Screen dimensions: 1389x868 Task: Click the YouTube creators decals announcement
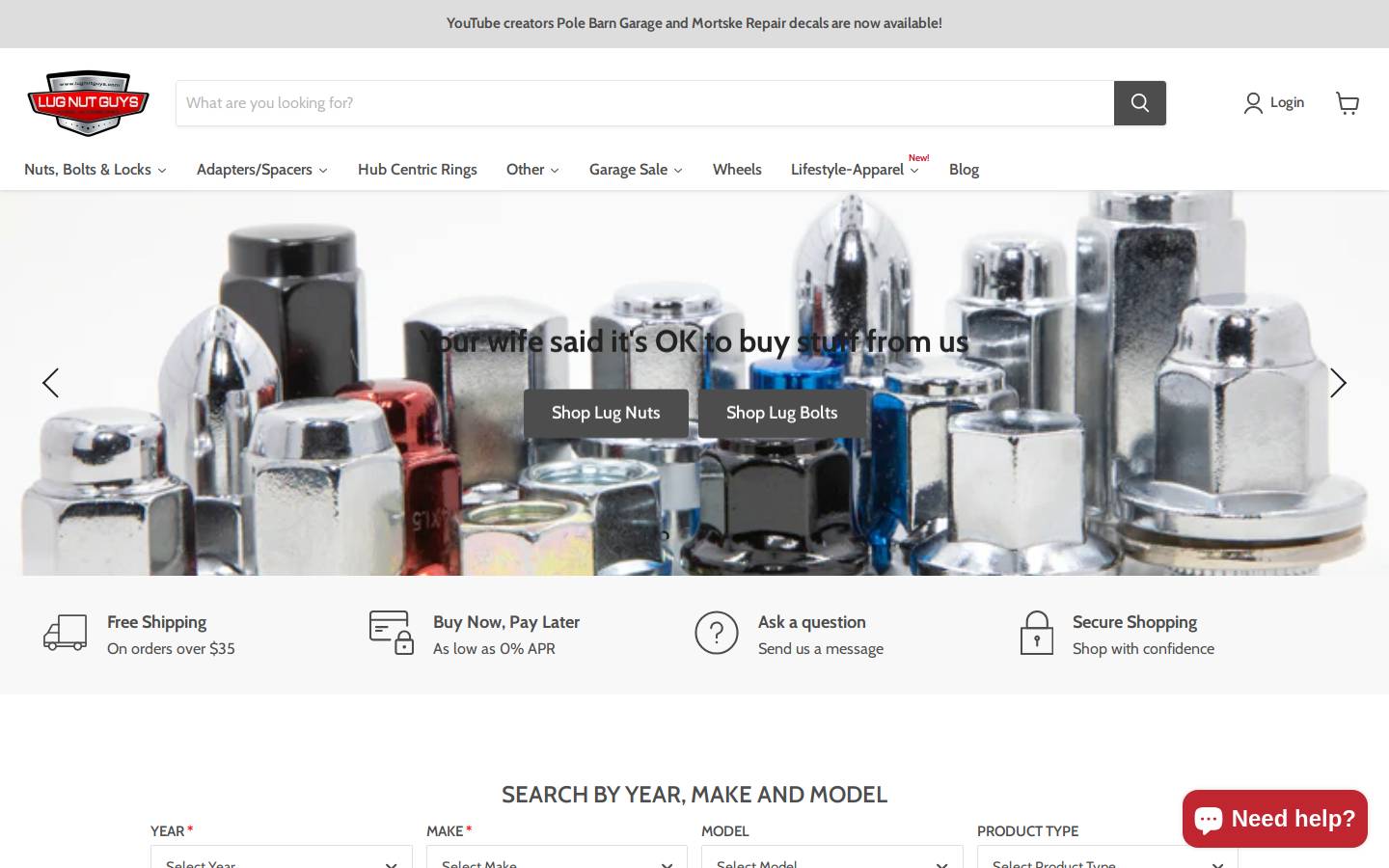point(694,23)
